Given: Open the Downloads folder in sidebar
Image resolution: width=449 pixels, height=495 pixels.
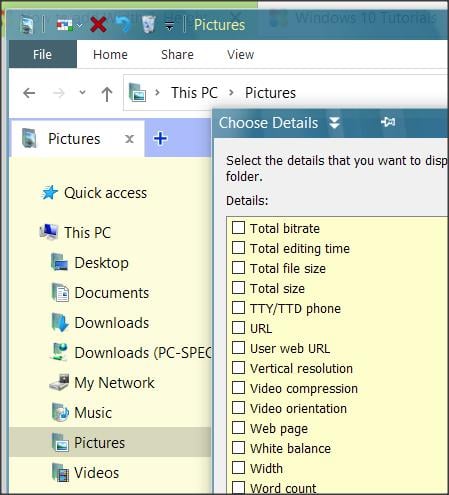Looking at the screenshot, I should 112,323.
